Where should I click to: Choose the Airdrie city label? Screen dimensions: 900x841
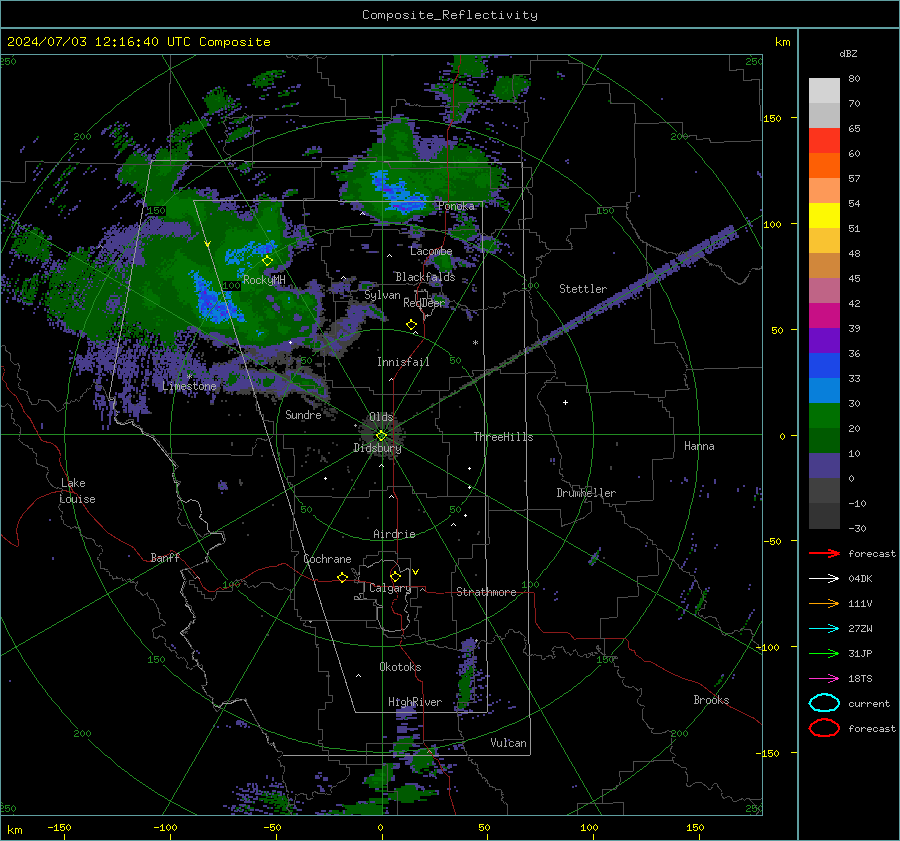394,534
